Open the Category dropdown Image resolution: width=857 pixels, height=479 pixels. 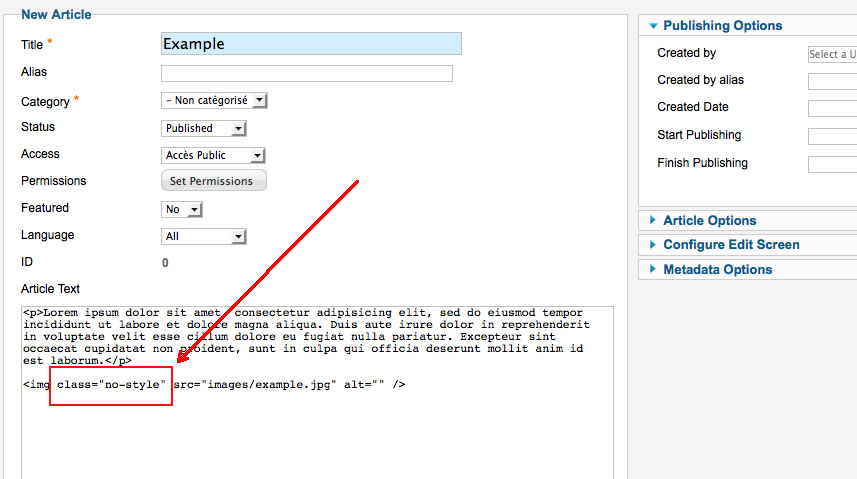(214, 100)
